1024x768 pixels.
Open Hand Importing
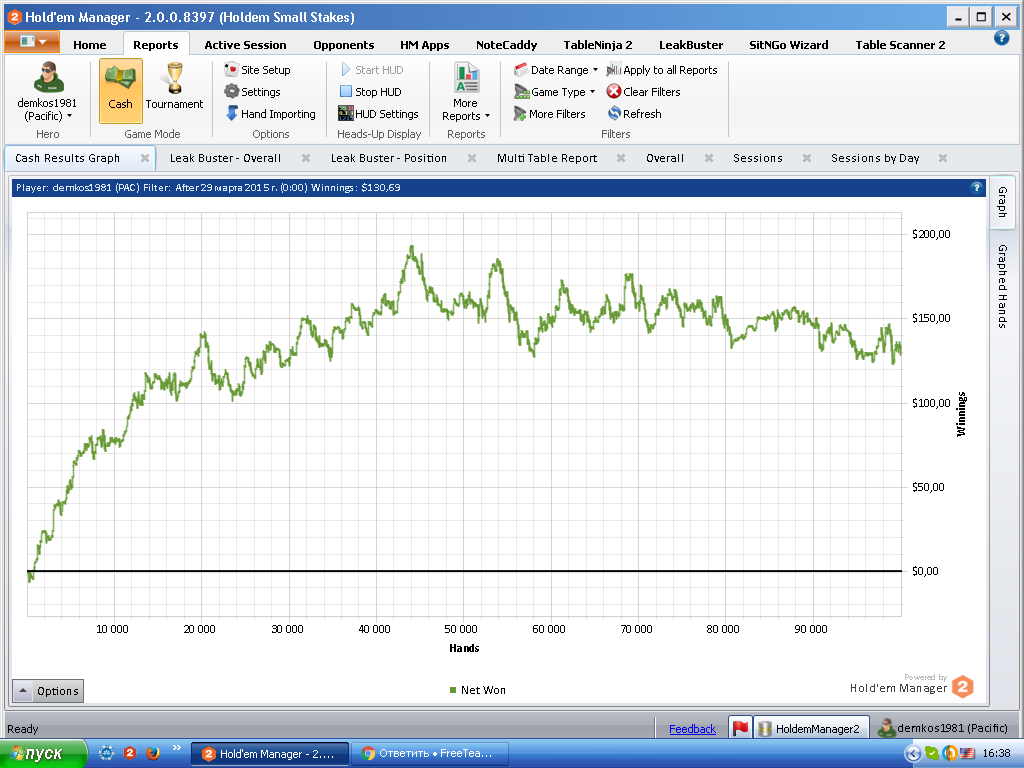[x=270, y=114]
